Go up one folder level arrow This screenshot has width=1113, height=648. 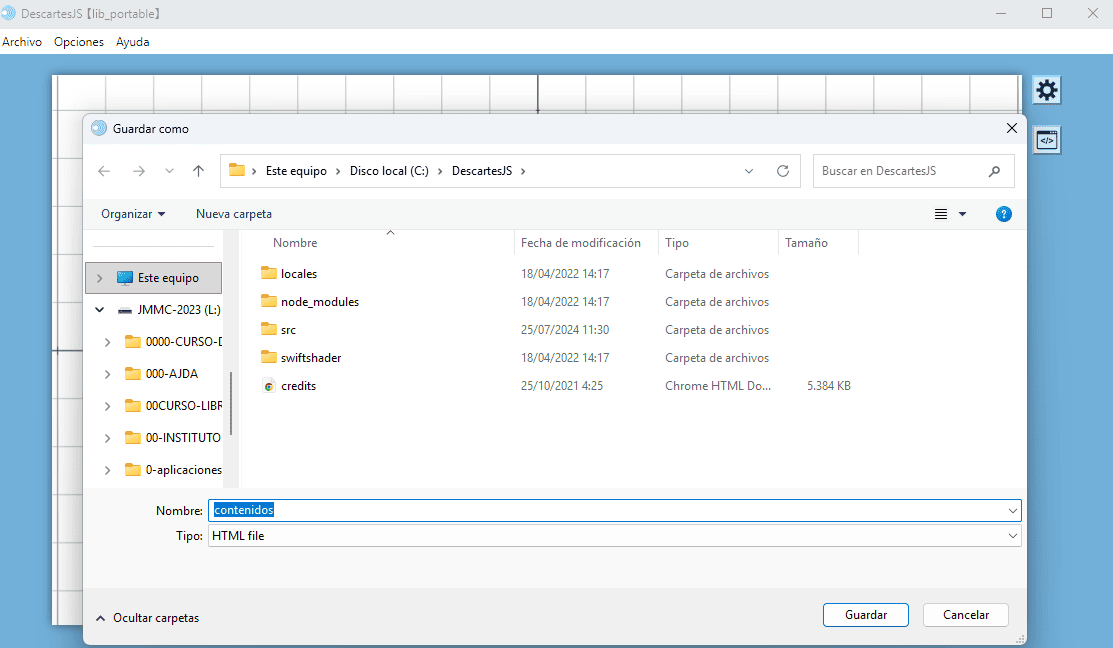click(x=198, y=171)
